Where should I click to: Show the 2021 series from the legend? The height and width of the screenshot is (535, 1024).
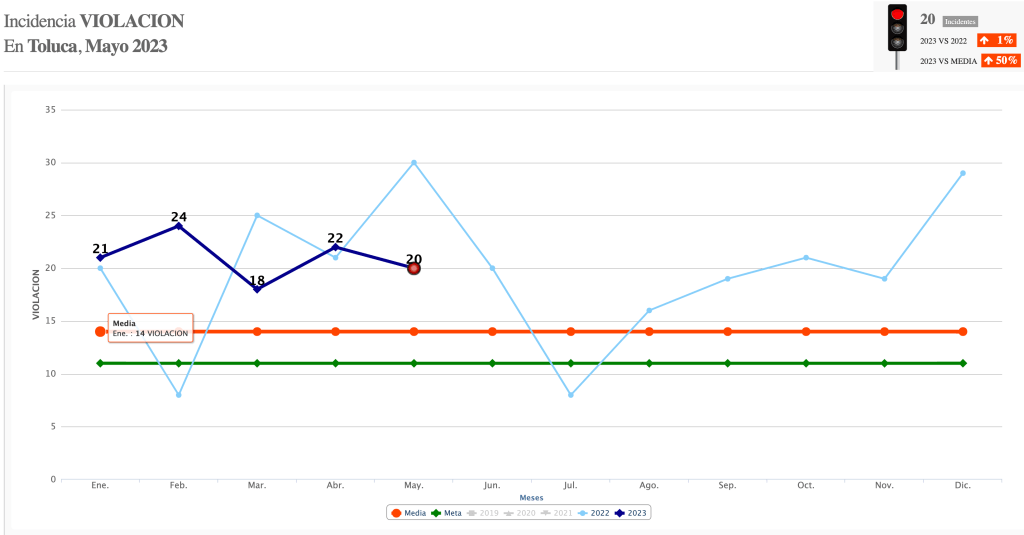(x=558, y=513)
